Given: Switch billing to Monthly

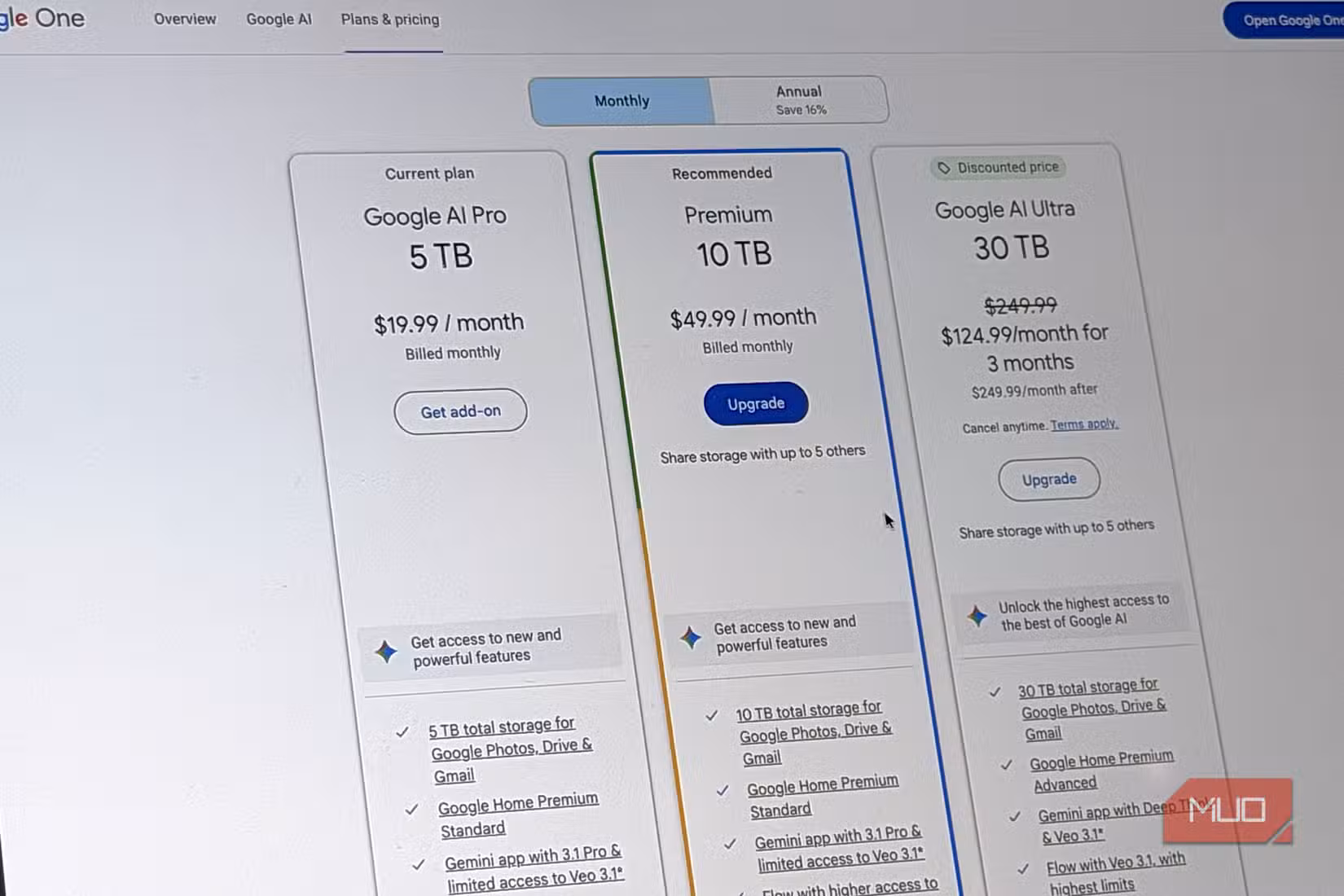Looking at the screenshot, I should tap(621, 101).
